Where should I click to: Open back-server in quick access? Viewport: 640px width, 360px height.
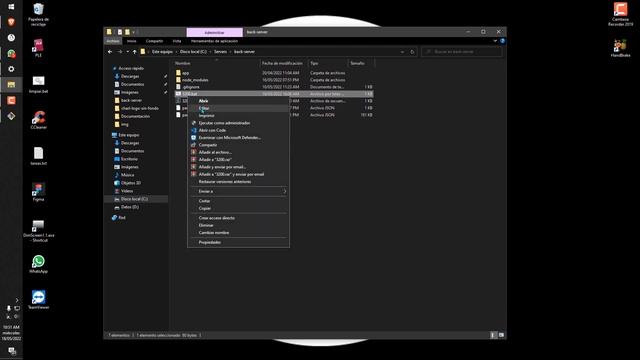tap(131, 100)
